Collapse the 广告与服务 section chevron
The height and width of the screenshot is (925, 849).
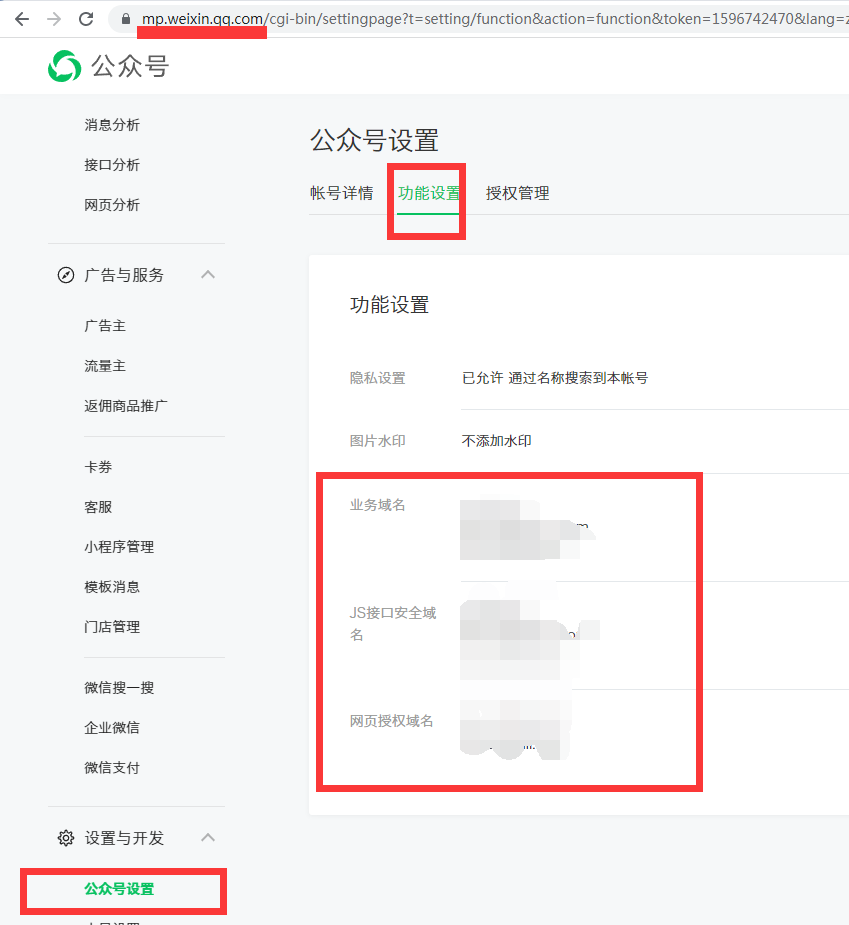208,274
